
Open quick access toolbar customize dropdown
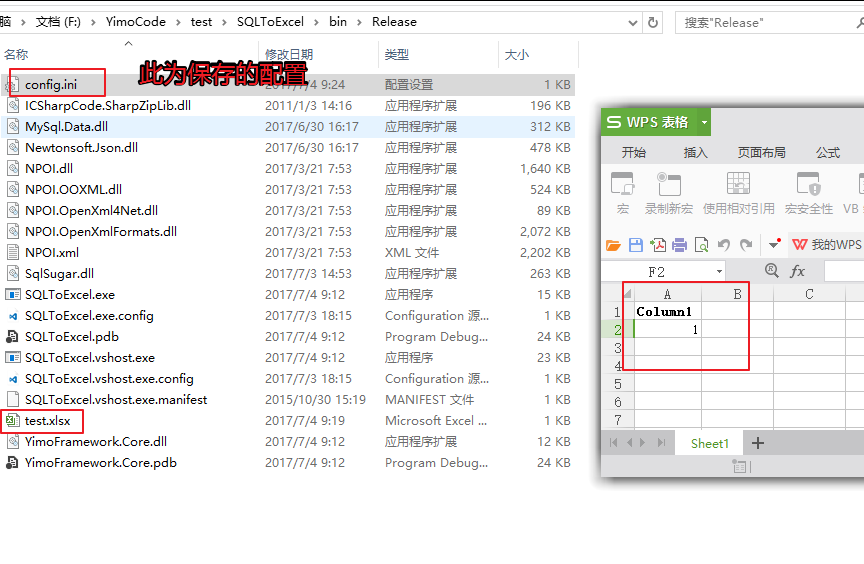click(774, 244)
